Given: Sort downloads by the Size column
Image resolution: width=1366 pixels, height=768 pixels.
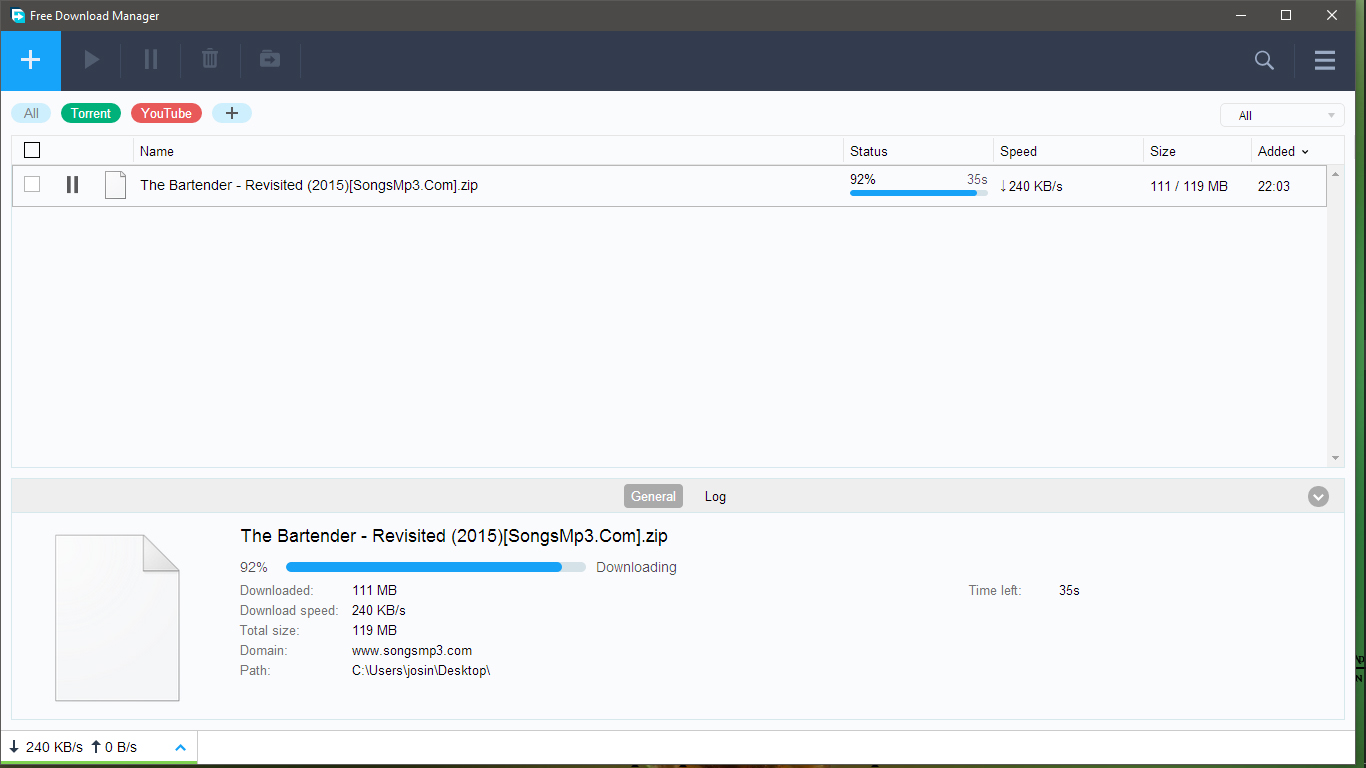Looking at the screenshot, I should tap(1163, 151).
